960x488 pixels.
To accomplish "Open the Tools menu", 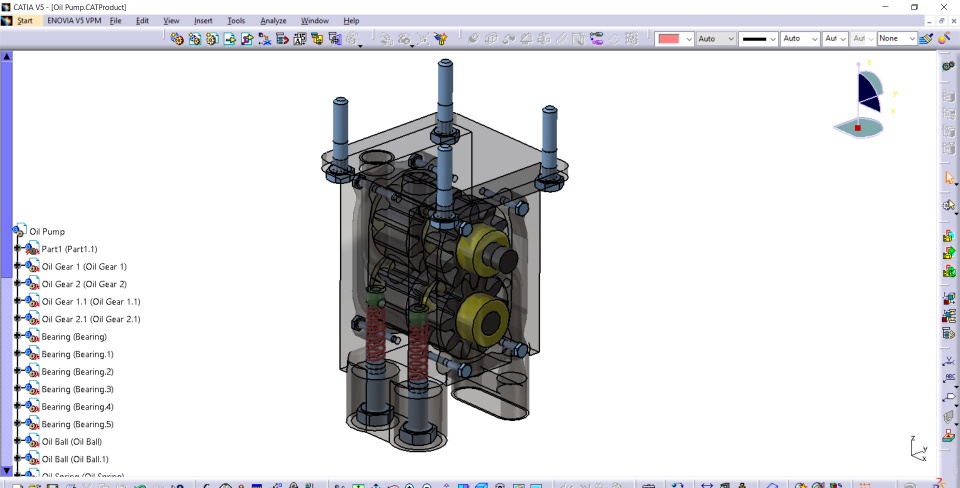I will click(236, 21).
